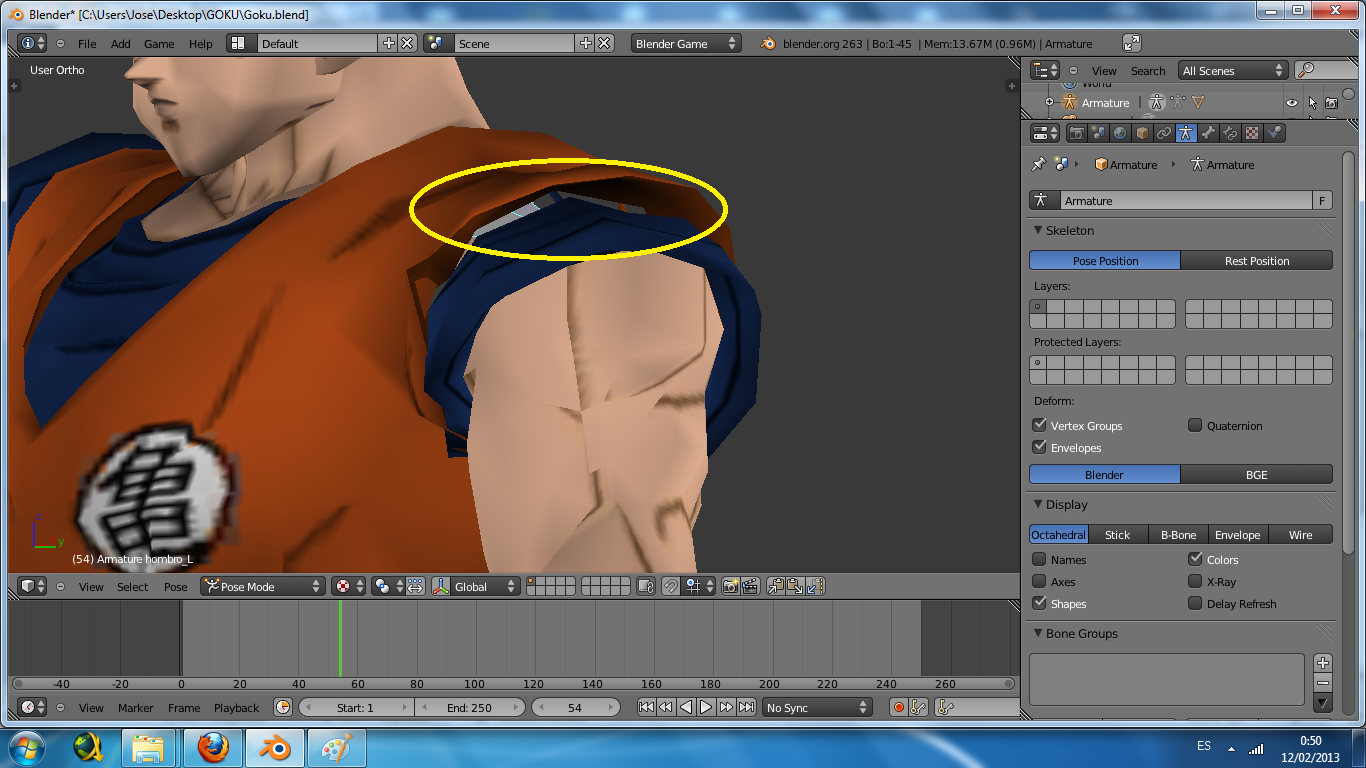
Task: Expand the Armature item in outliner
Action: 1049,103
